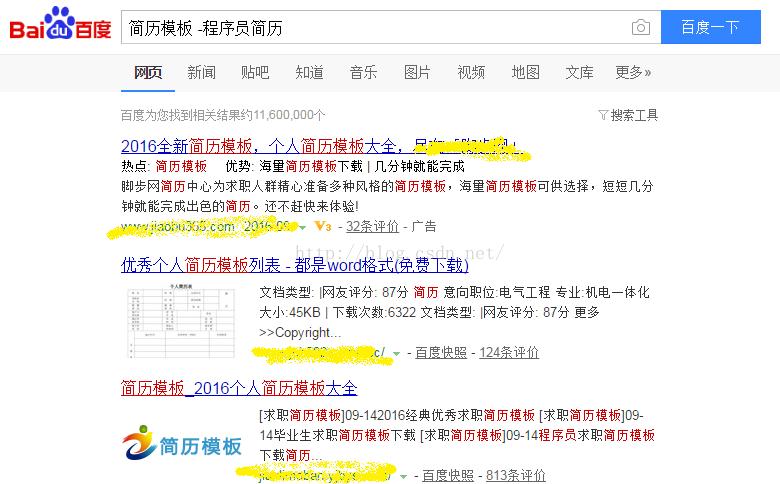Screen dimensions: 780x484
Task: Open 简历模板_2016个人简历模板大全 result link
Action: click(239, 387)
